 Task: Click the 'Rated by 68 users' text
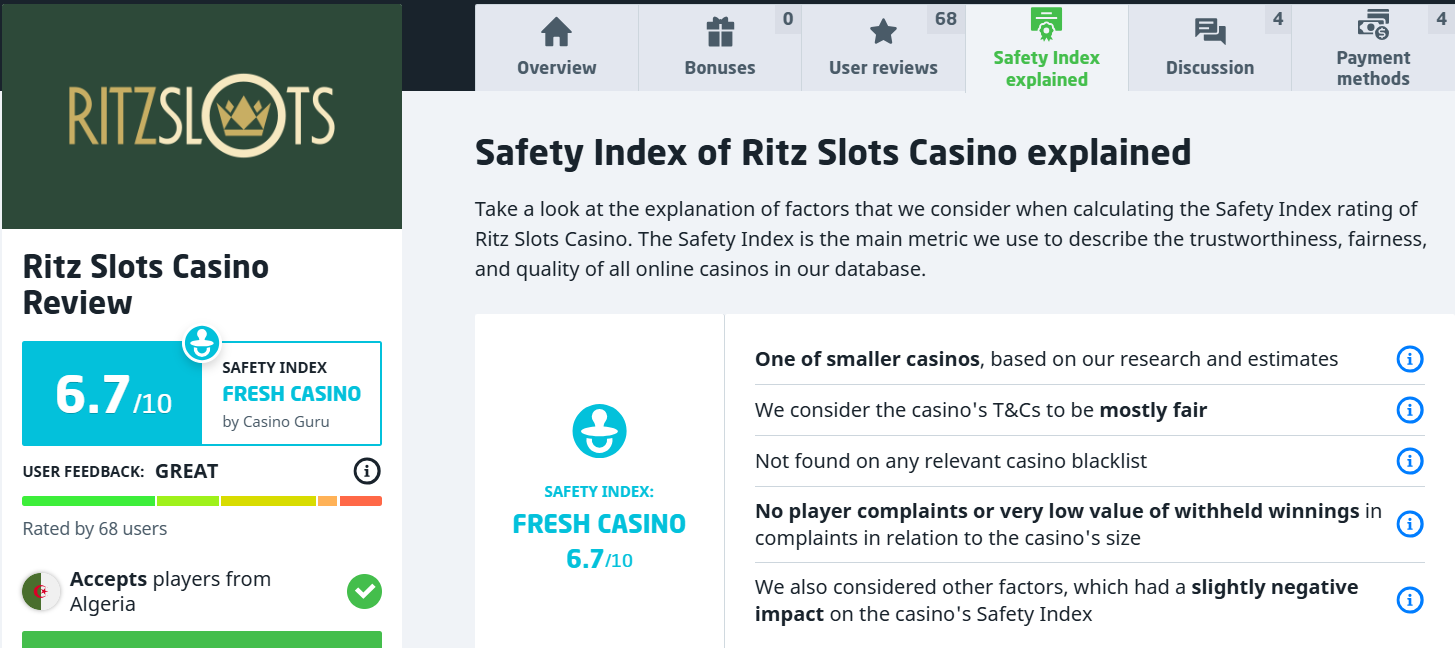(x=95, y=529)
